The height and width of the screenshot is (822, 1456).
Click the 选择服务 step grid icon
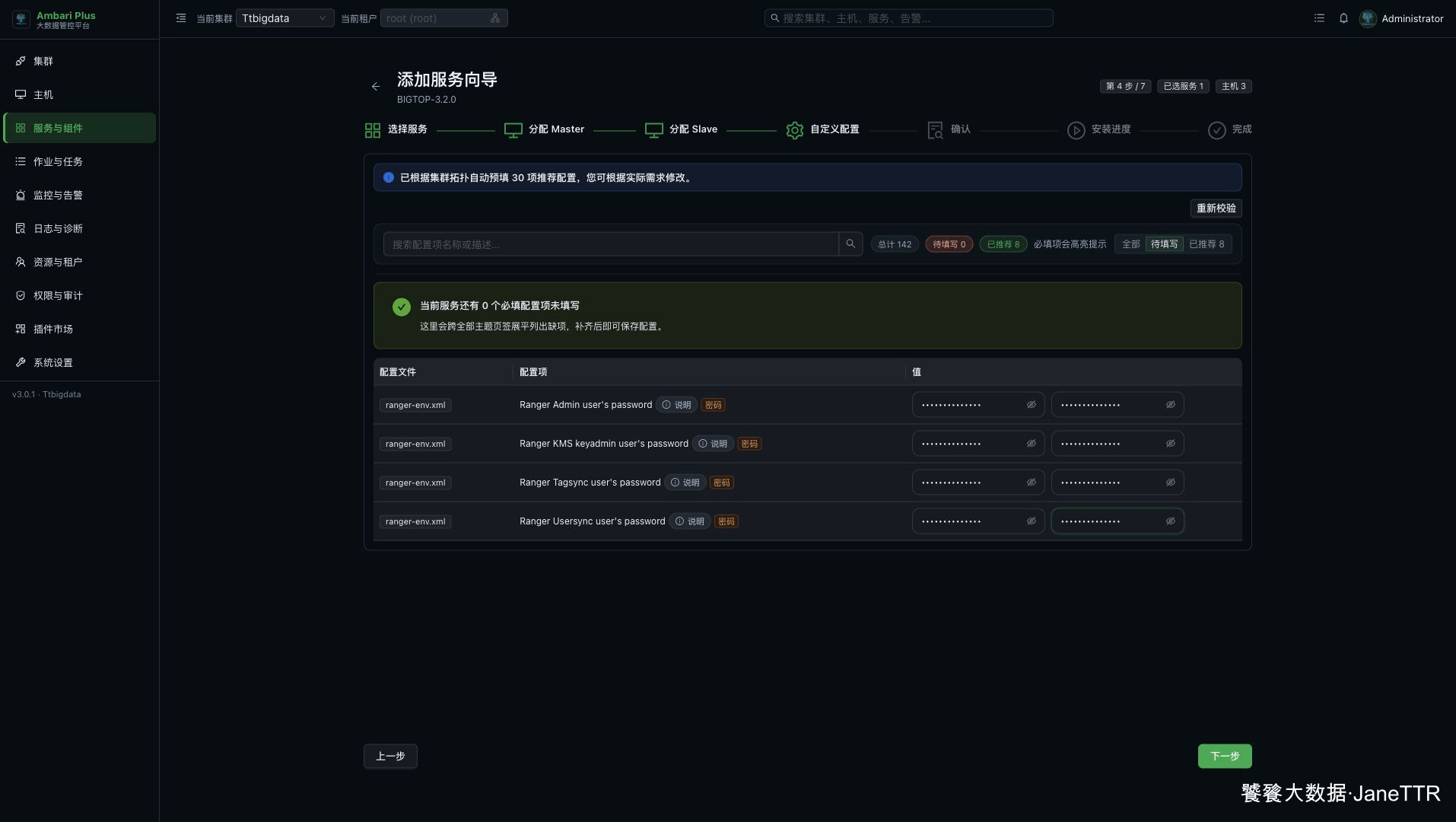pyautogui.click(x=373, y=130)
